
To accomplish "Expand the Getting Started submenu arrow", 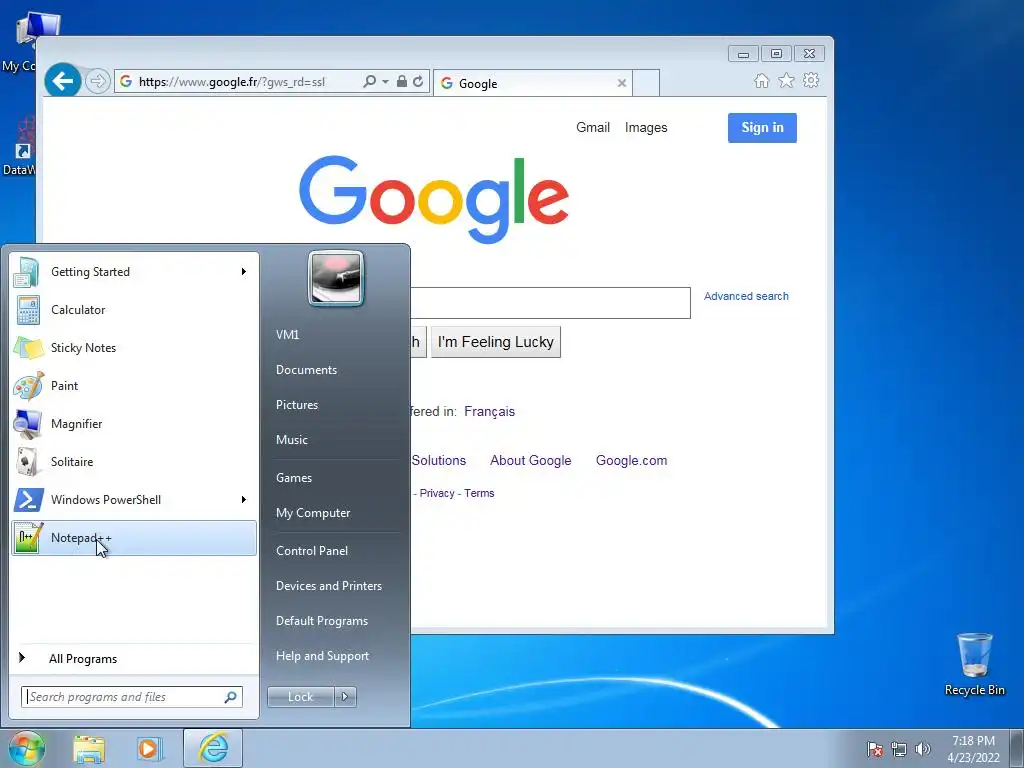I will pyautogui.click(x=244, y=272).
